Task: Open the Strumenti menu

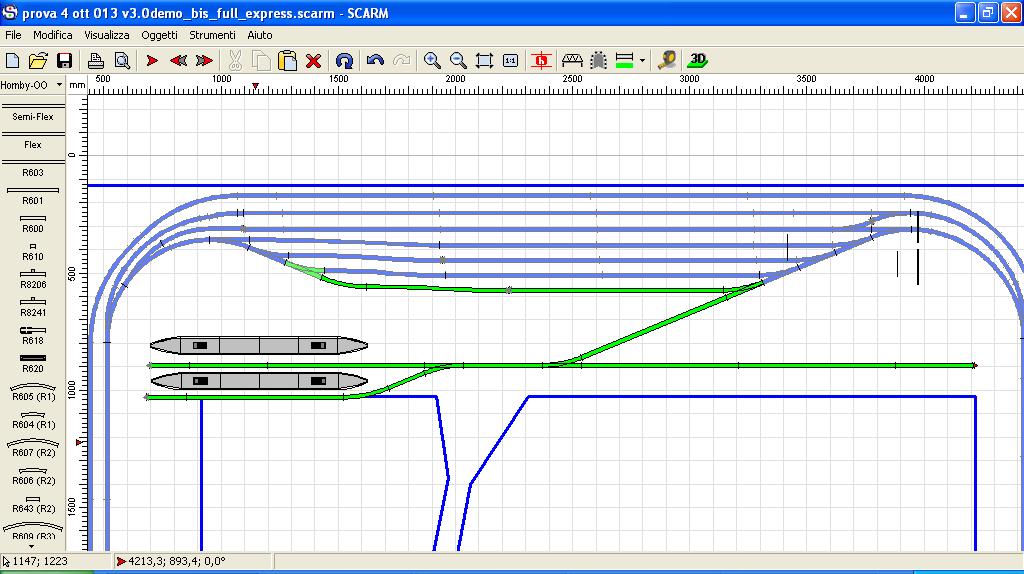Action: [212, 35]
